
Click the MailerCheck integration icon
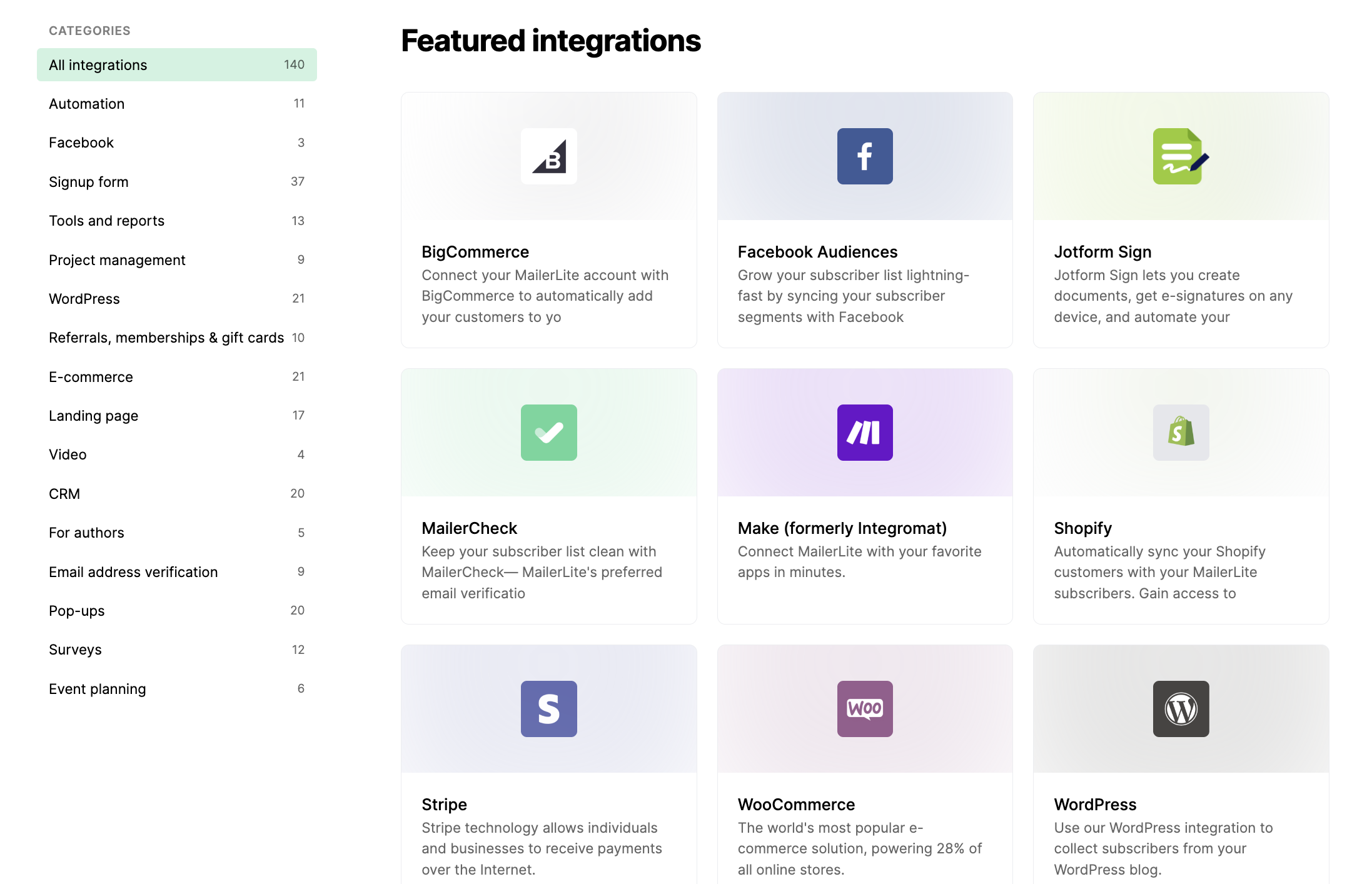coord(548,432)
